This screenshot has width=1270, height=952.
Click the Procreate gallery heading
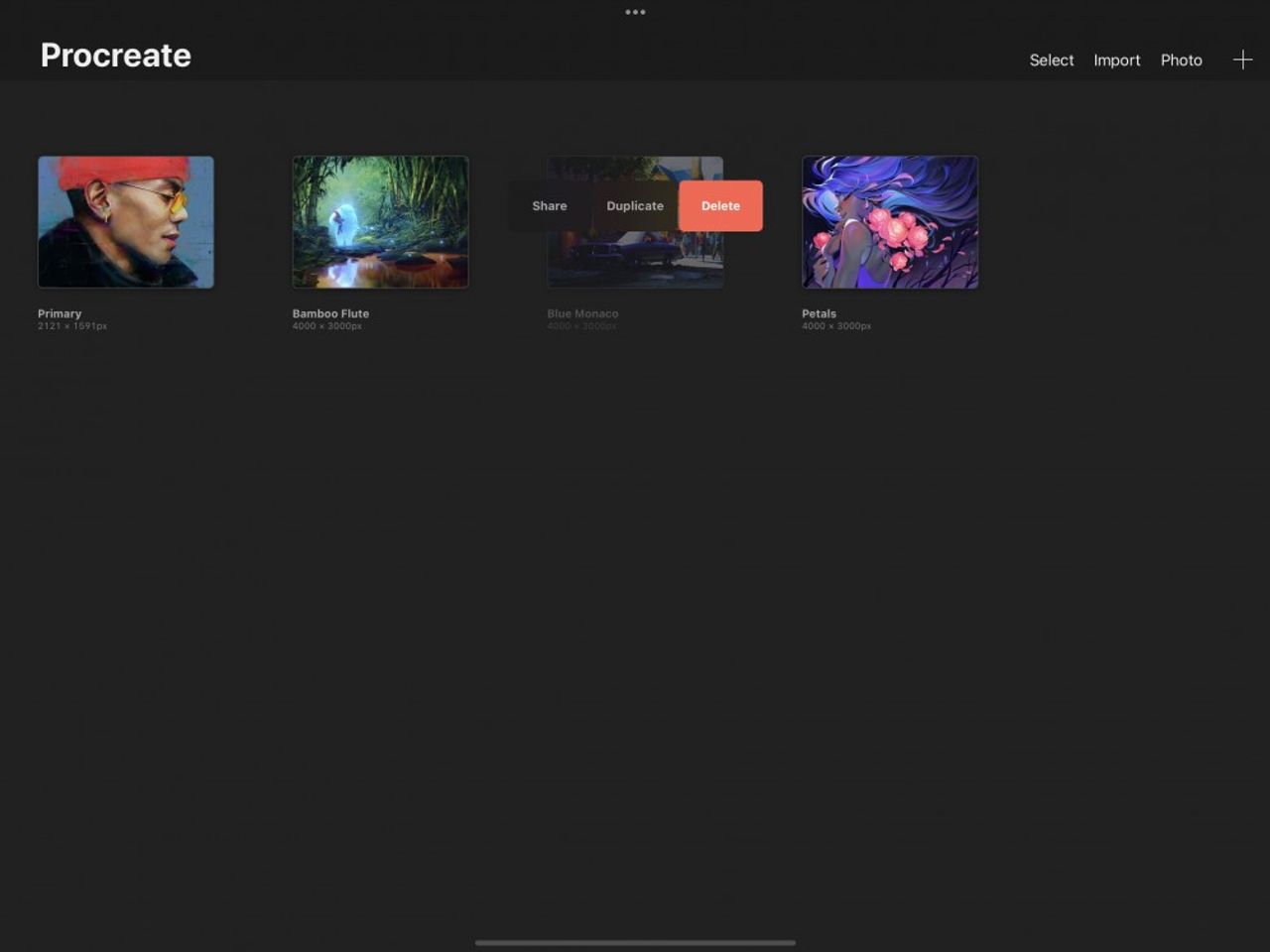pyautogui.click(x=115, y=56)
